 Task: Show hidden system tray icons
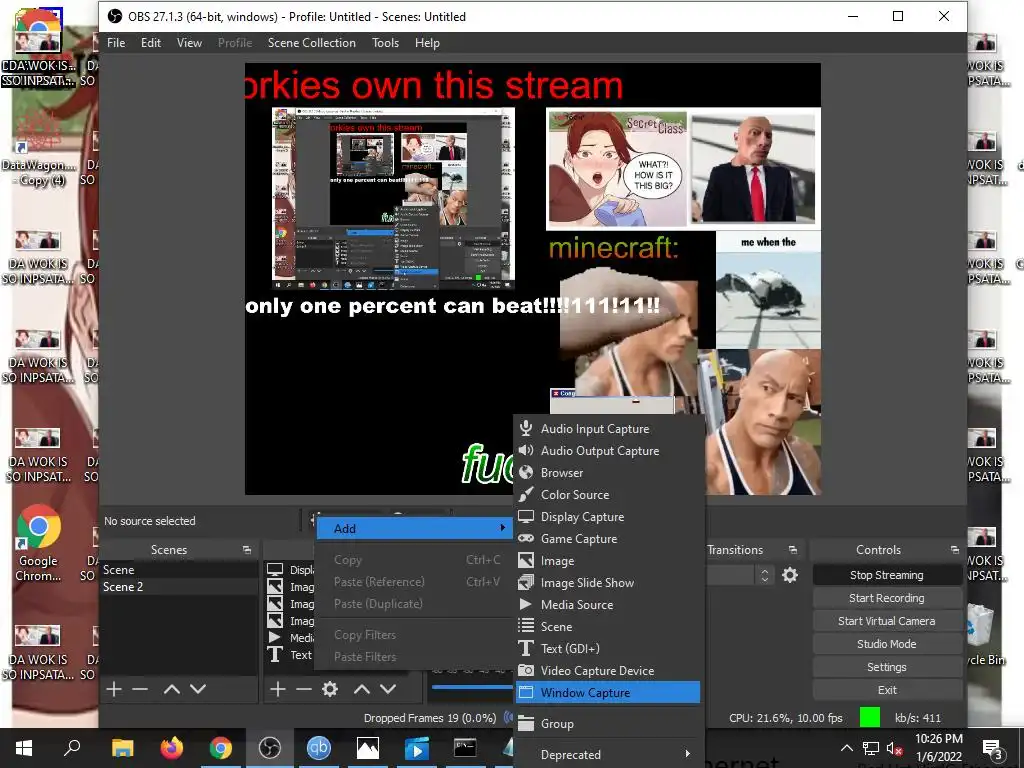tap(846, 748)
